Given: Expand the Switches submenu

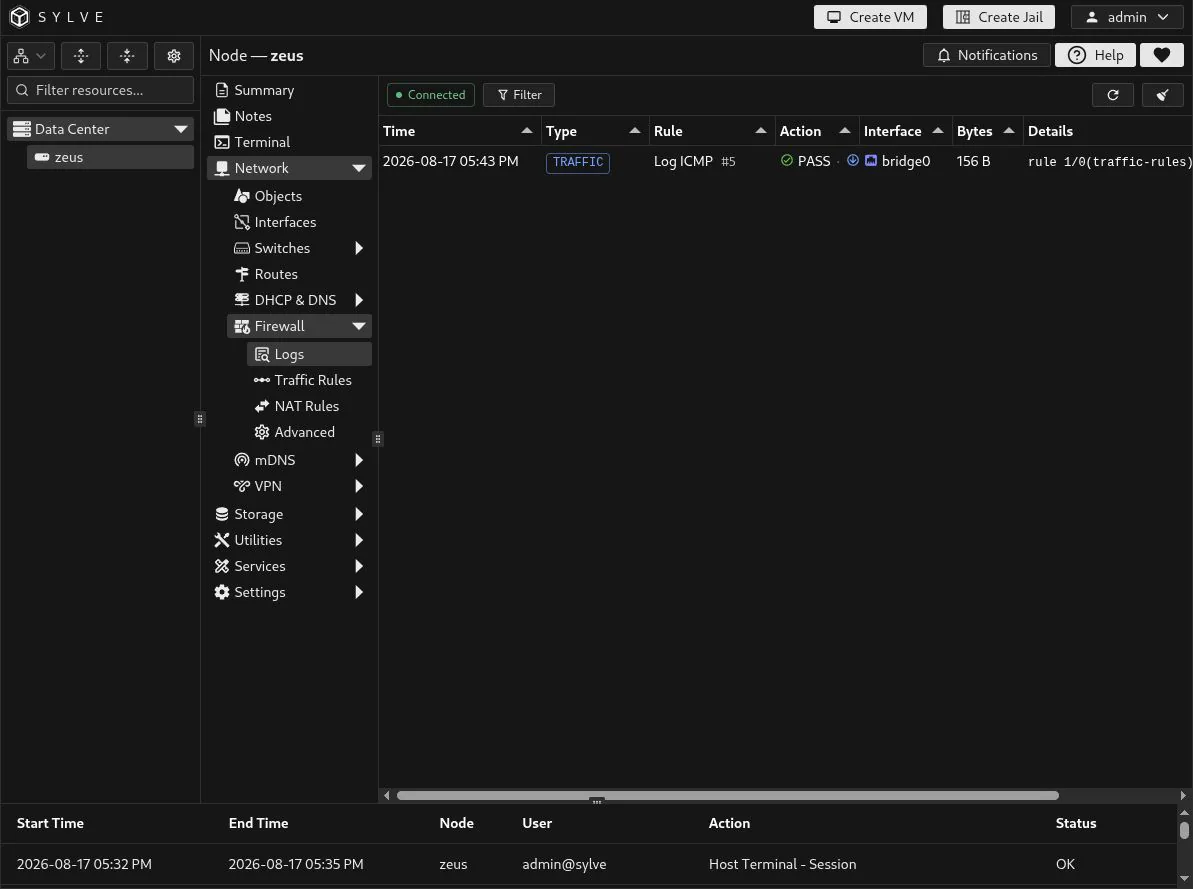Looking at the screenshot, I should [x=358, y=248].
